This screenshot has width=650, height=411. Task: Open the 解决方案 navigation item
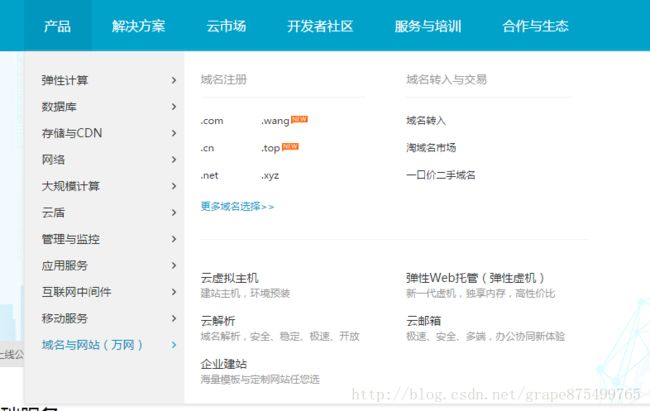coord(138,26)
